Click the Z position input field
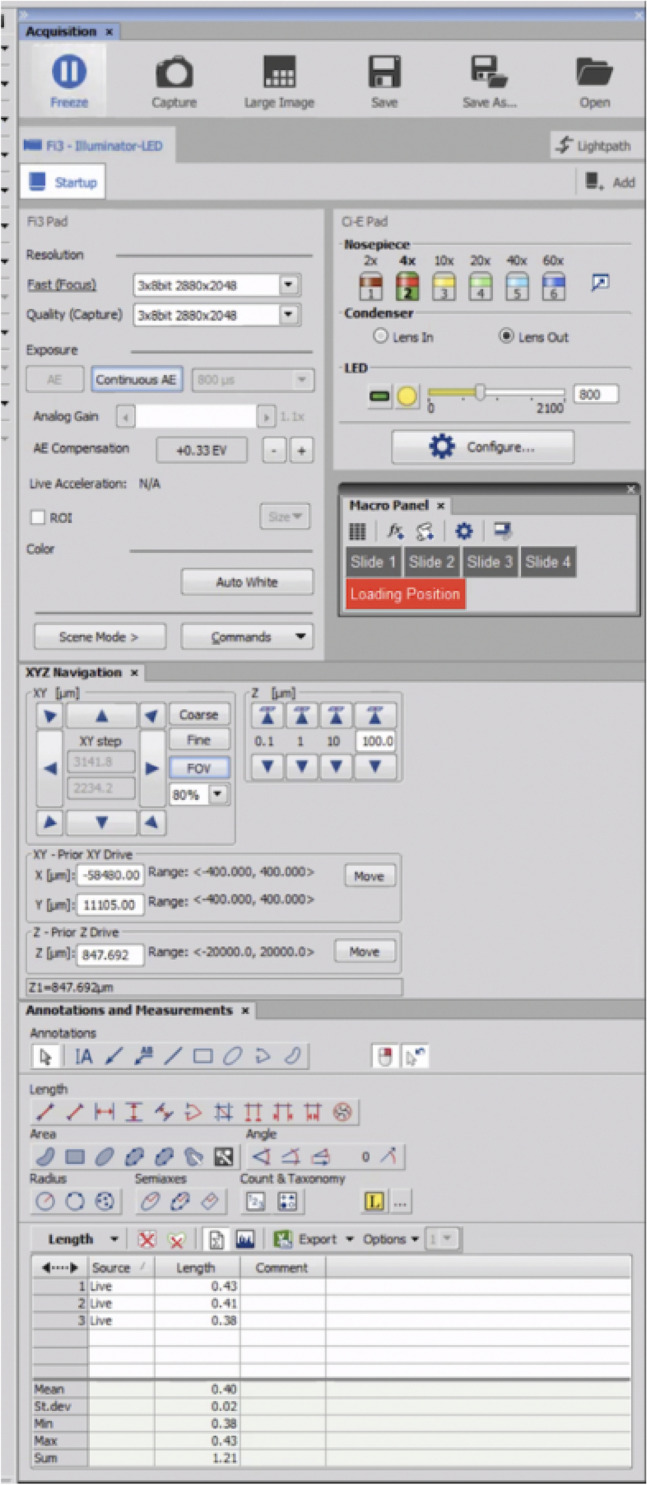Viewport: 647px width, 1485px height. (110, 954)
